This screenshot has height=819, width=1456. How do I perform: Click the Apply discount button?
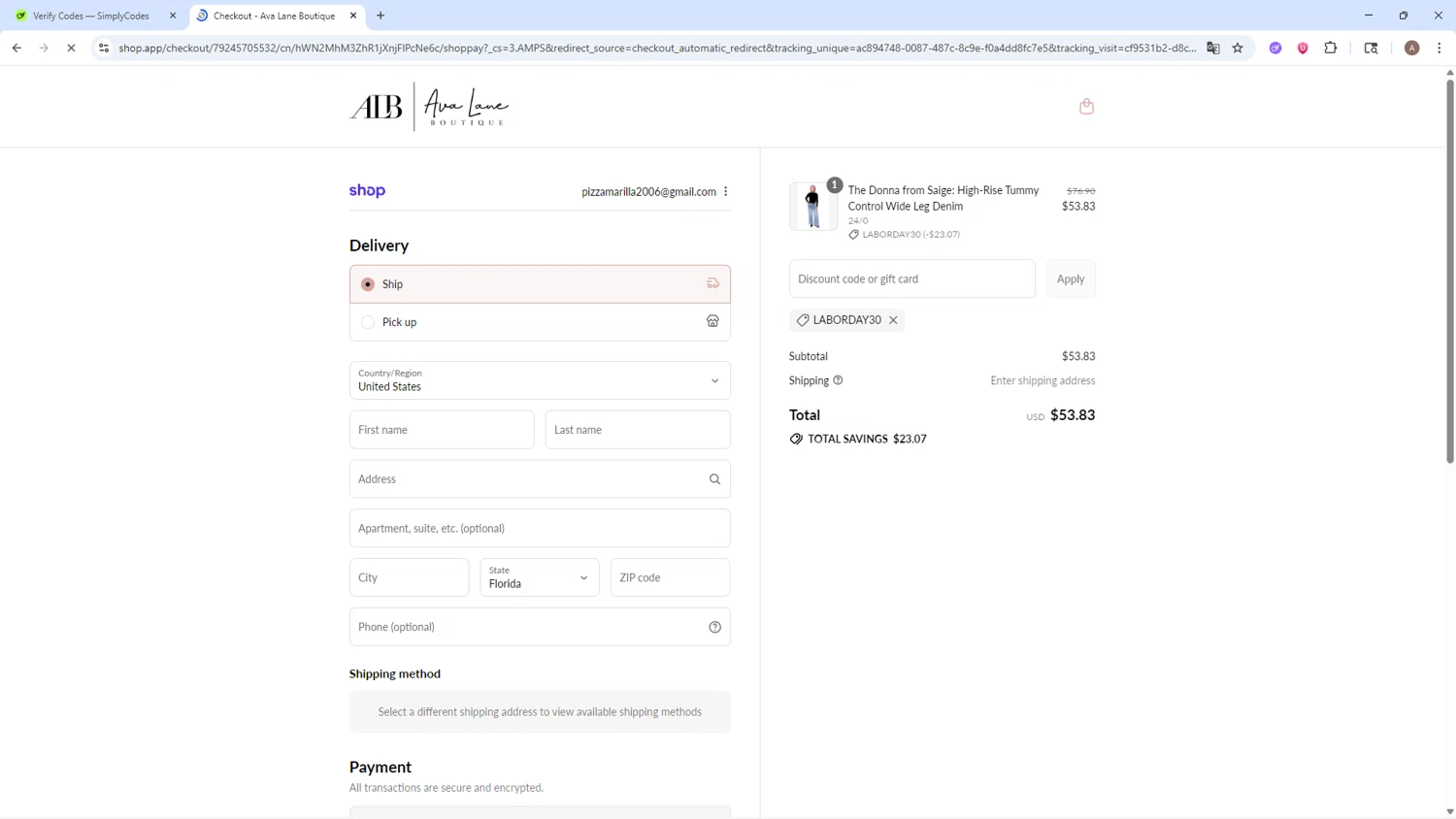[1071, 278]
